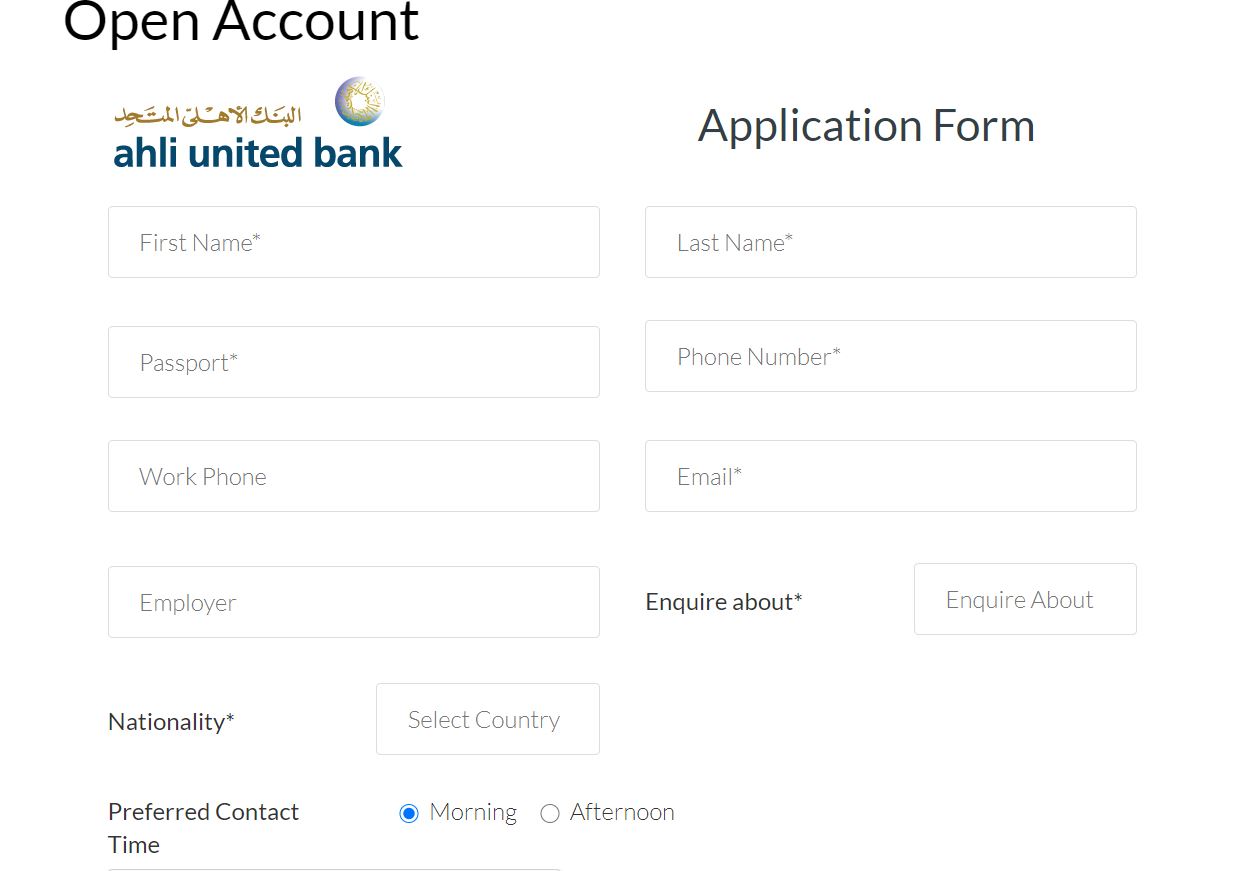
Task: Click the Work Phone text box
Action: 353,476
